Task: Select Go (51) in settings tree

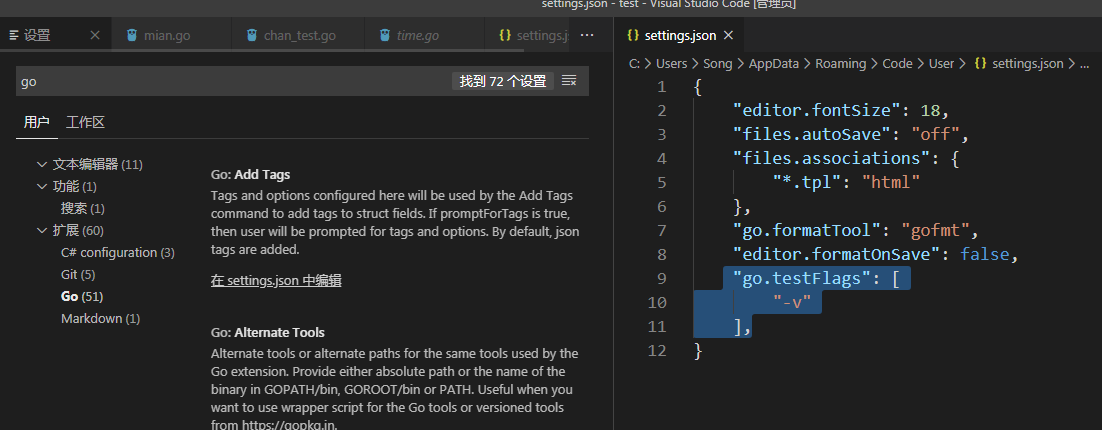Action: coord(82,297)
